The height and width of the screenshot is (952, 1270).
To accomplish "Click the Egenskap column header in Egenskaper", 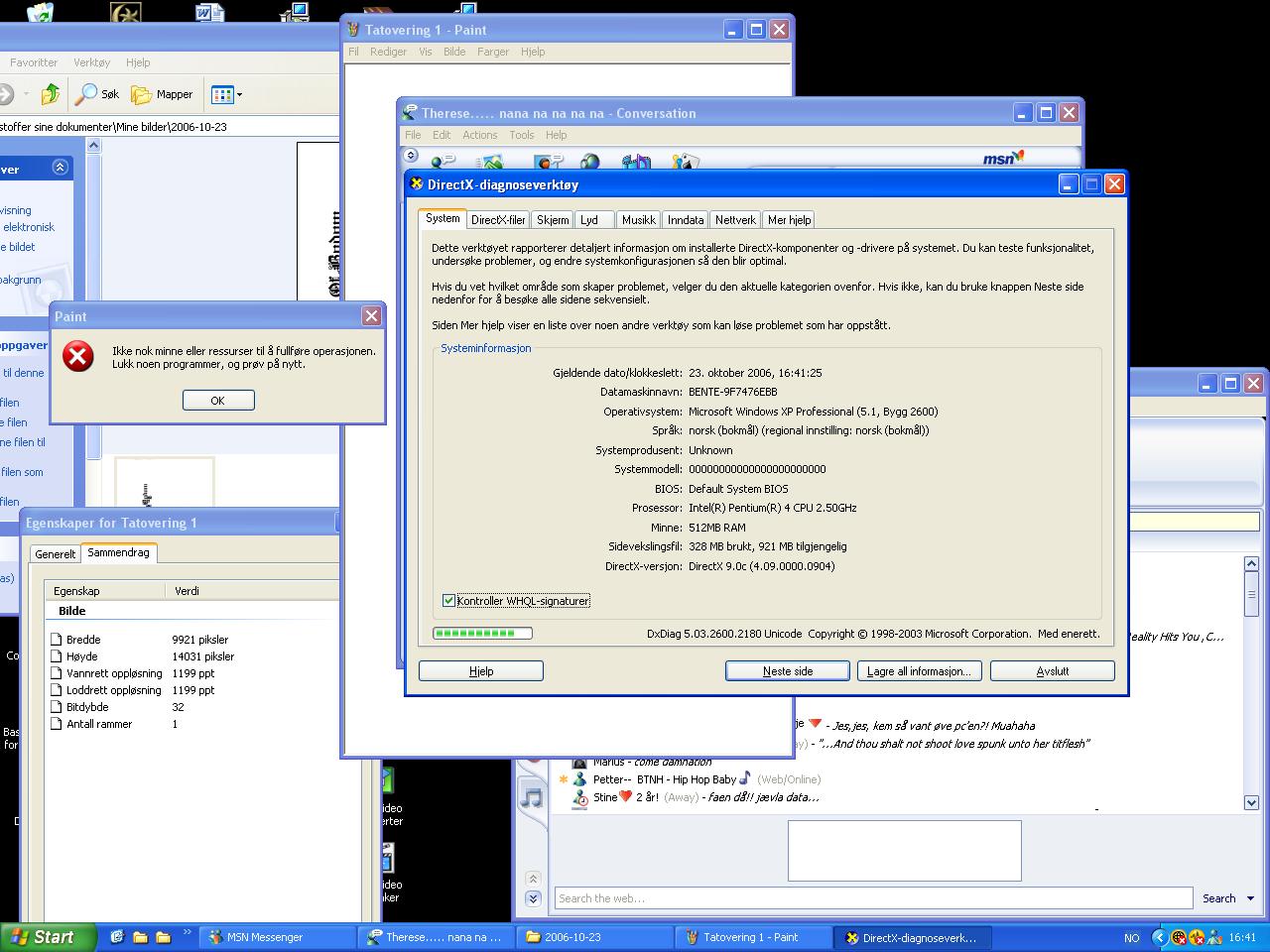I will [x=106, y=591].
